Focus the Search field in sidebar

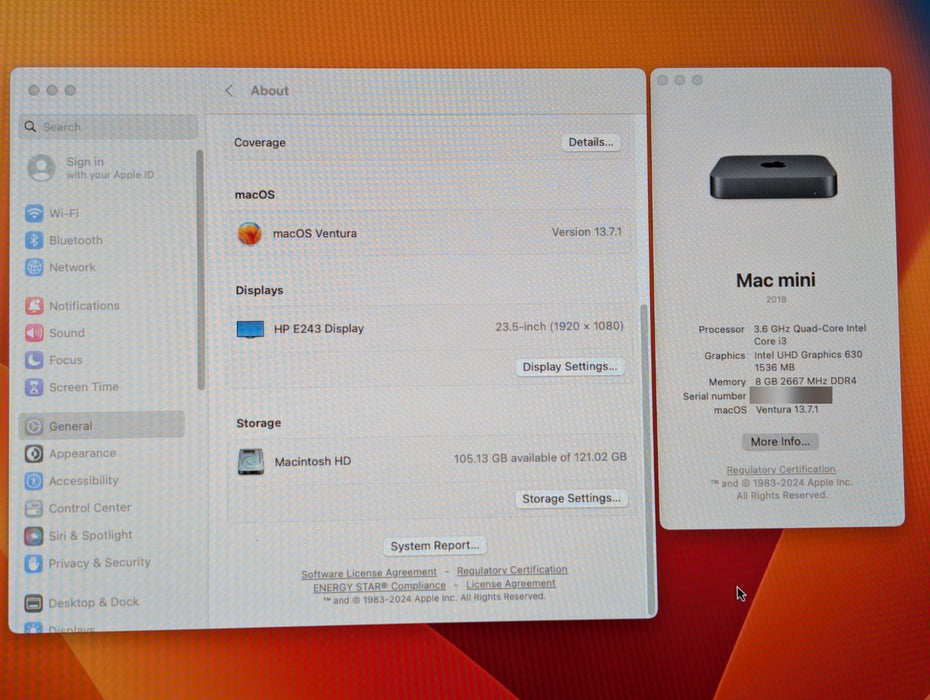click(x=108, y=127)
